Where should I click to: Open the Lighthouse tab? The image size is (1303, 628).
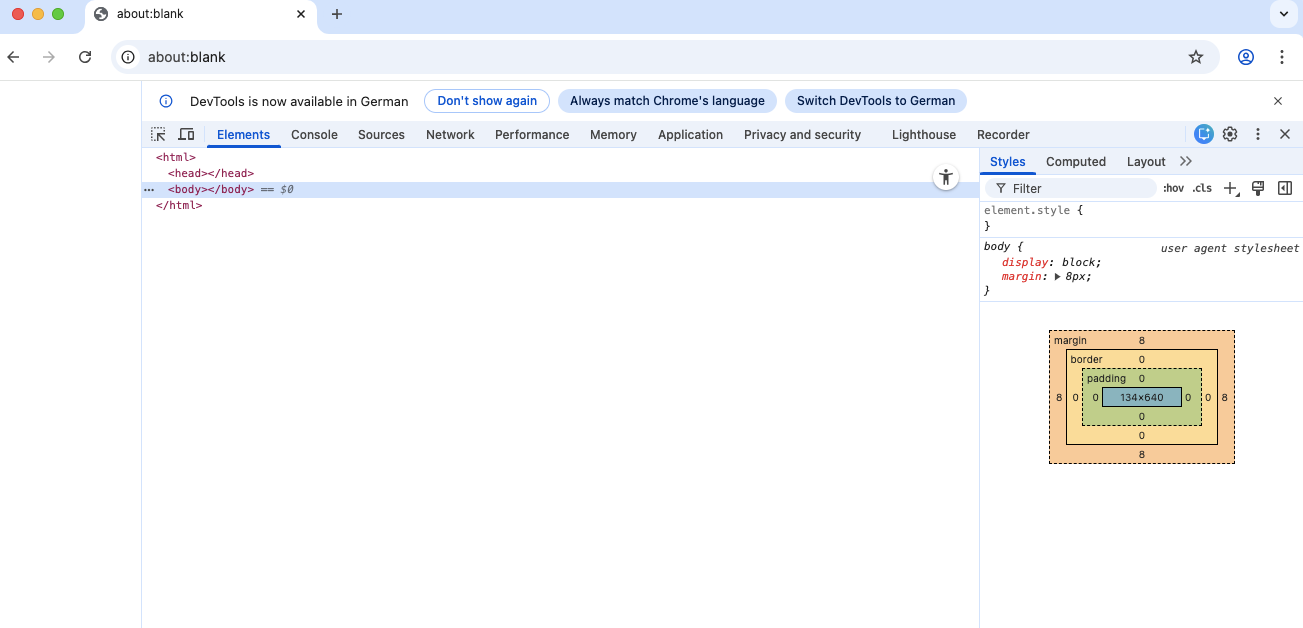pos(923,134)
